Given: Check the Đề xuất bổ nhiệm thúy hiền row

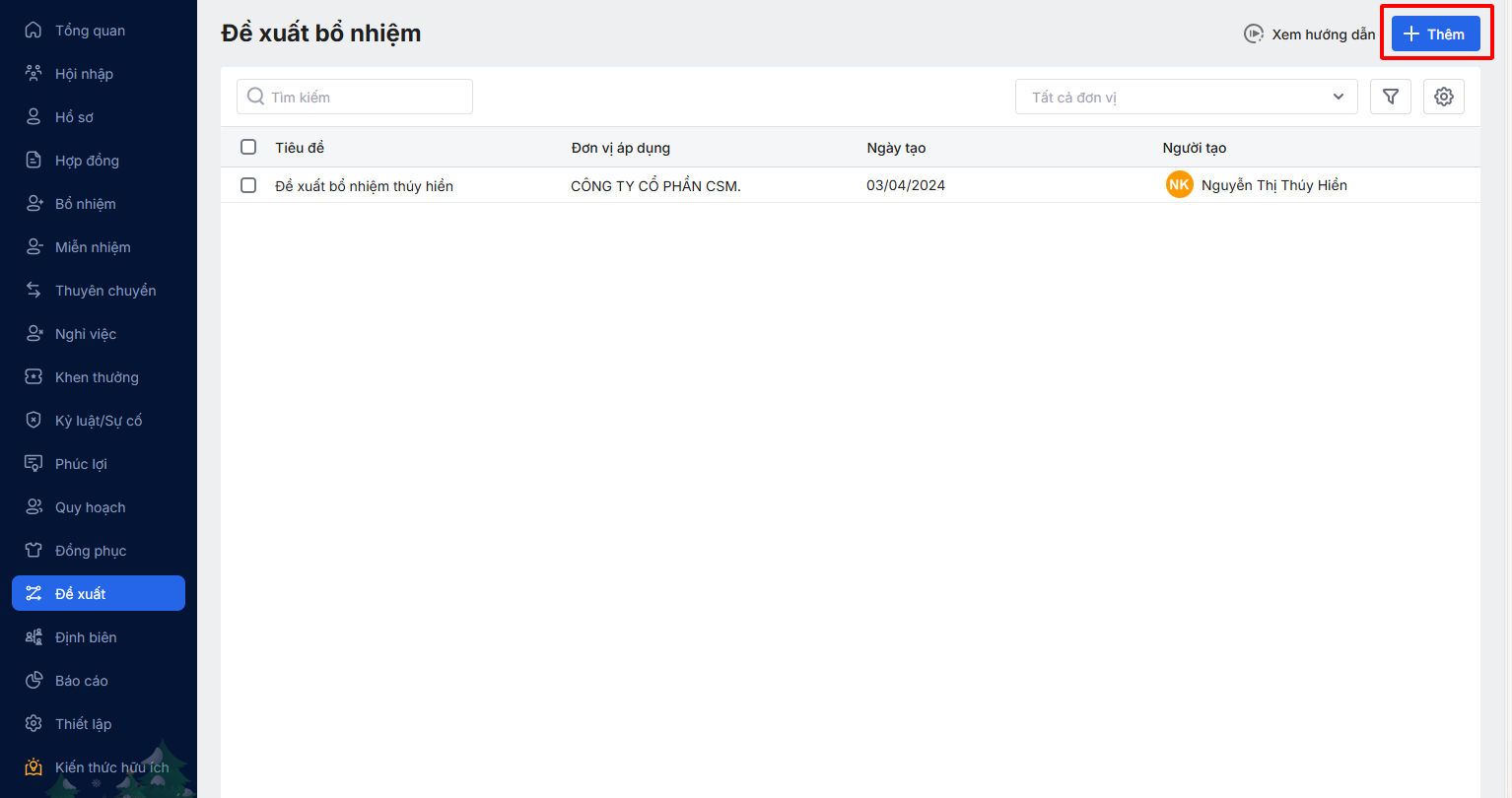Looking at the screenshot, I should 248,185.
